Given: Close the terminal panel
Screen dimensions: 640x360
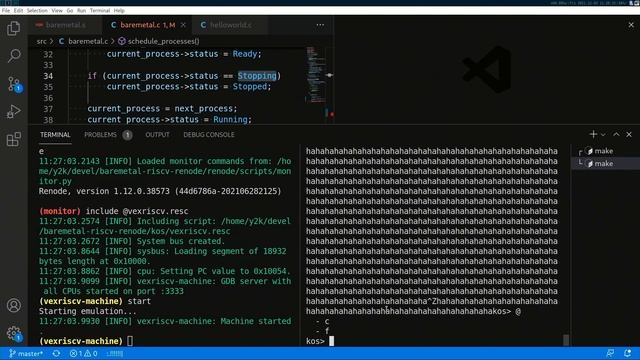Looking at the screenshot, I should coord(629,134).
